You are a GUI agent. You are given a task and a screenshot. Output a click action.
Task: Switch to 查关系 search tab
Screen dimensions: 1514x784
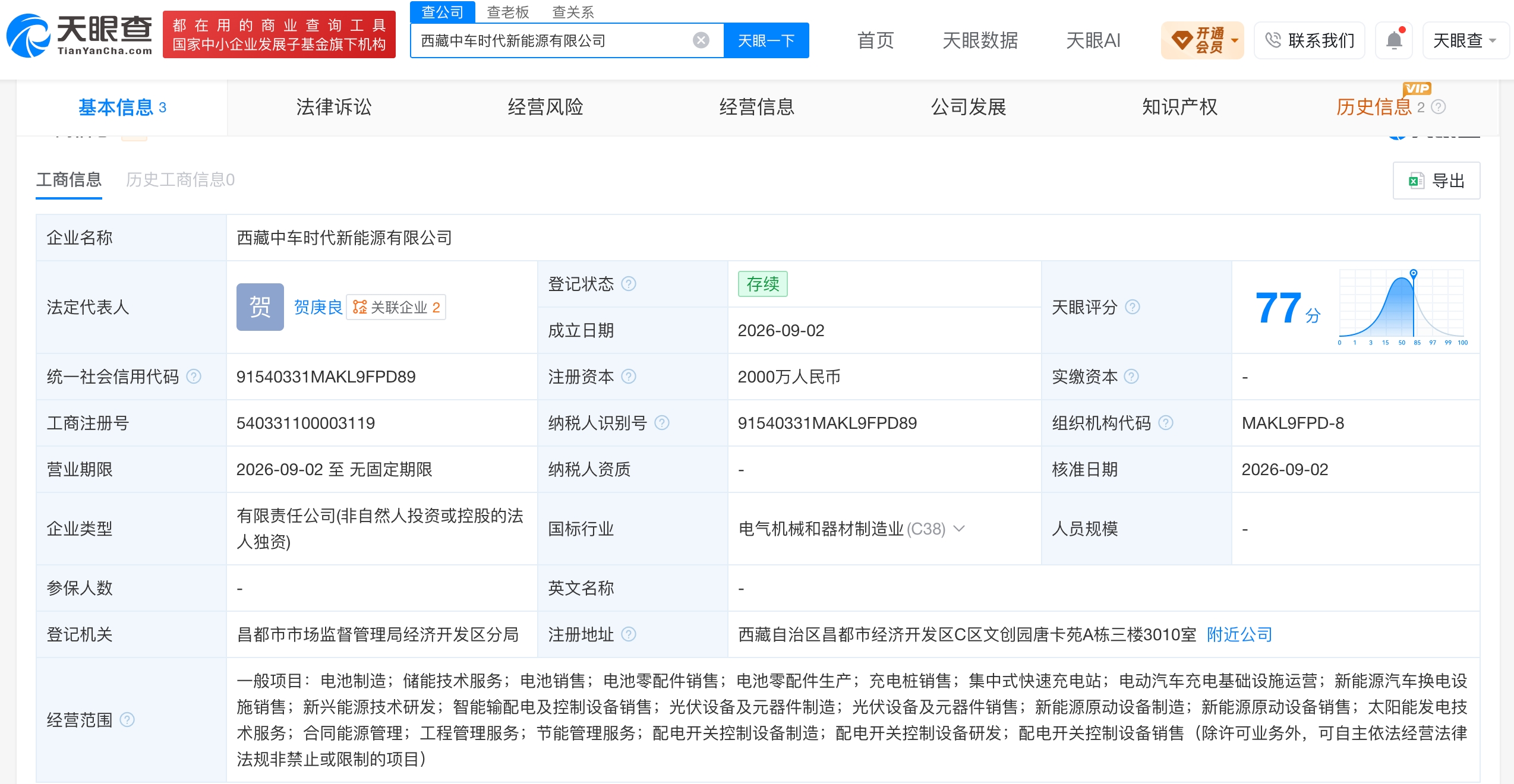(573, 12)
